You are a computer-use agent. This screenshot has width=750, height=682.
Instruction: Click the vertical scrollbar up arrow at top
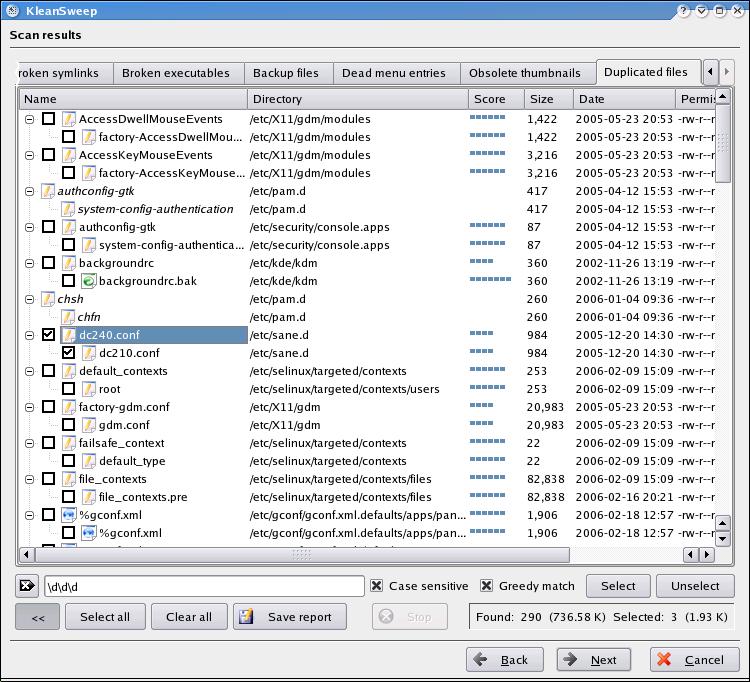click(723, 97)
